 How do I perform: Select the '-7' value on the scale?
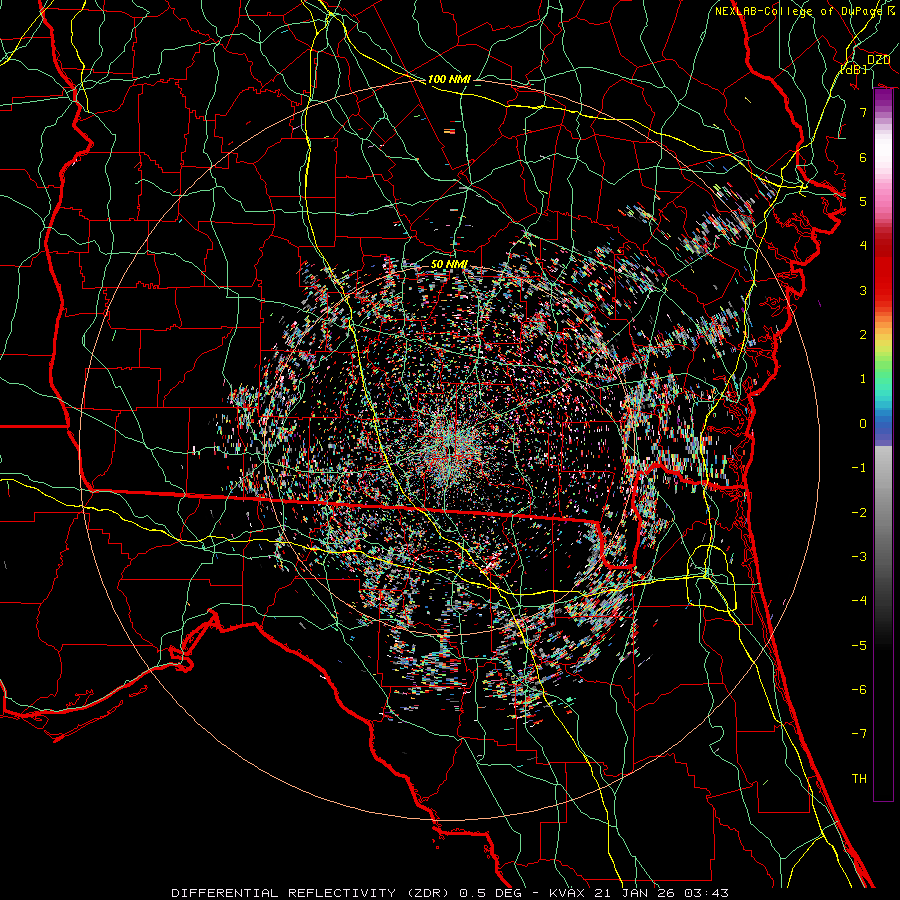[x=859, y=734]
